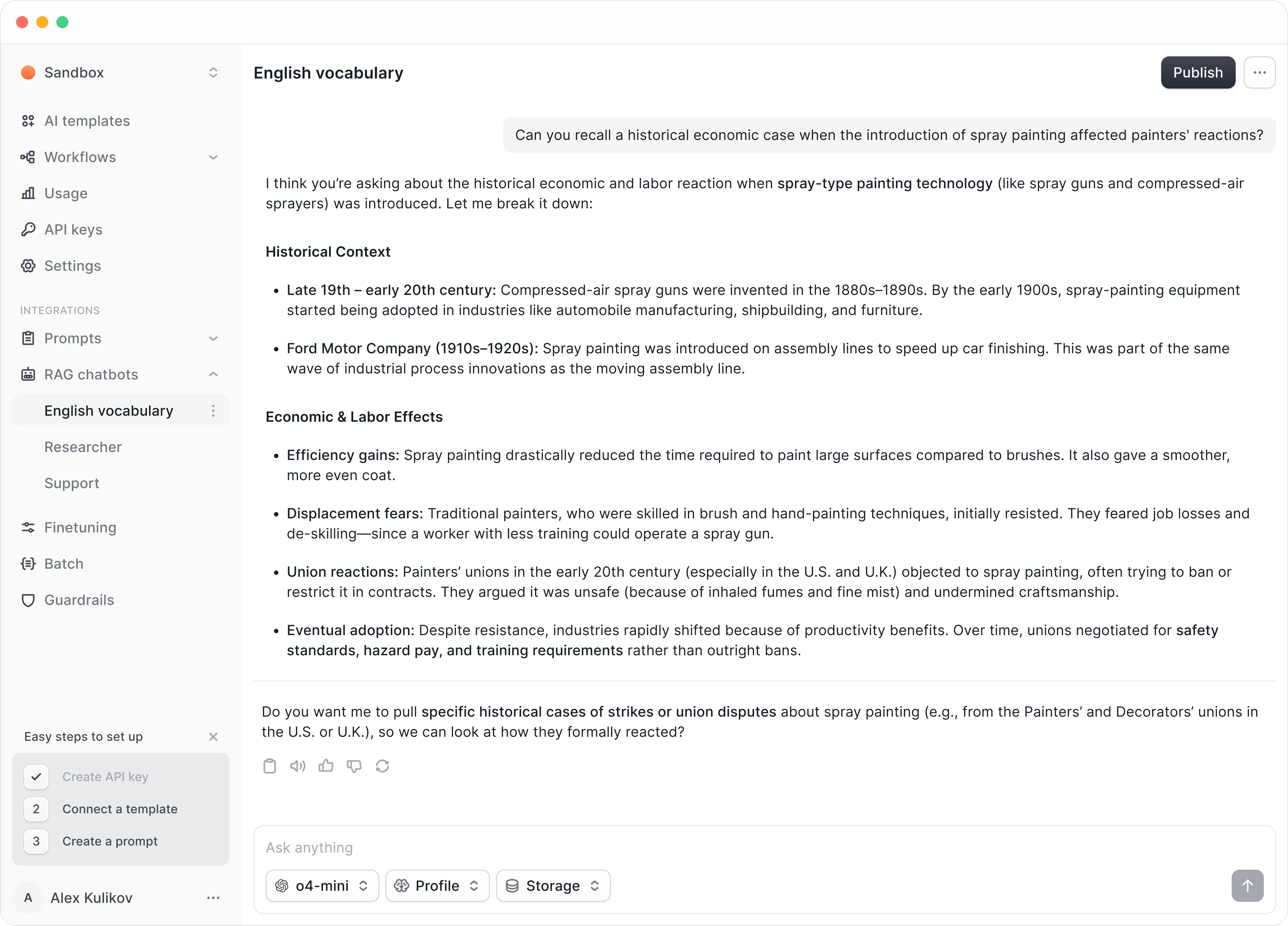1288x926 pixels.
Task: Select step 2 Connect a template
Action: pos(120,809)
